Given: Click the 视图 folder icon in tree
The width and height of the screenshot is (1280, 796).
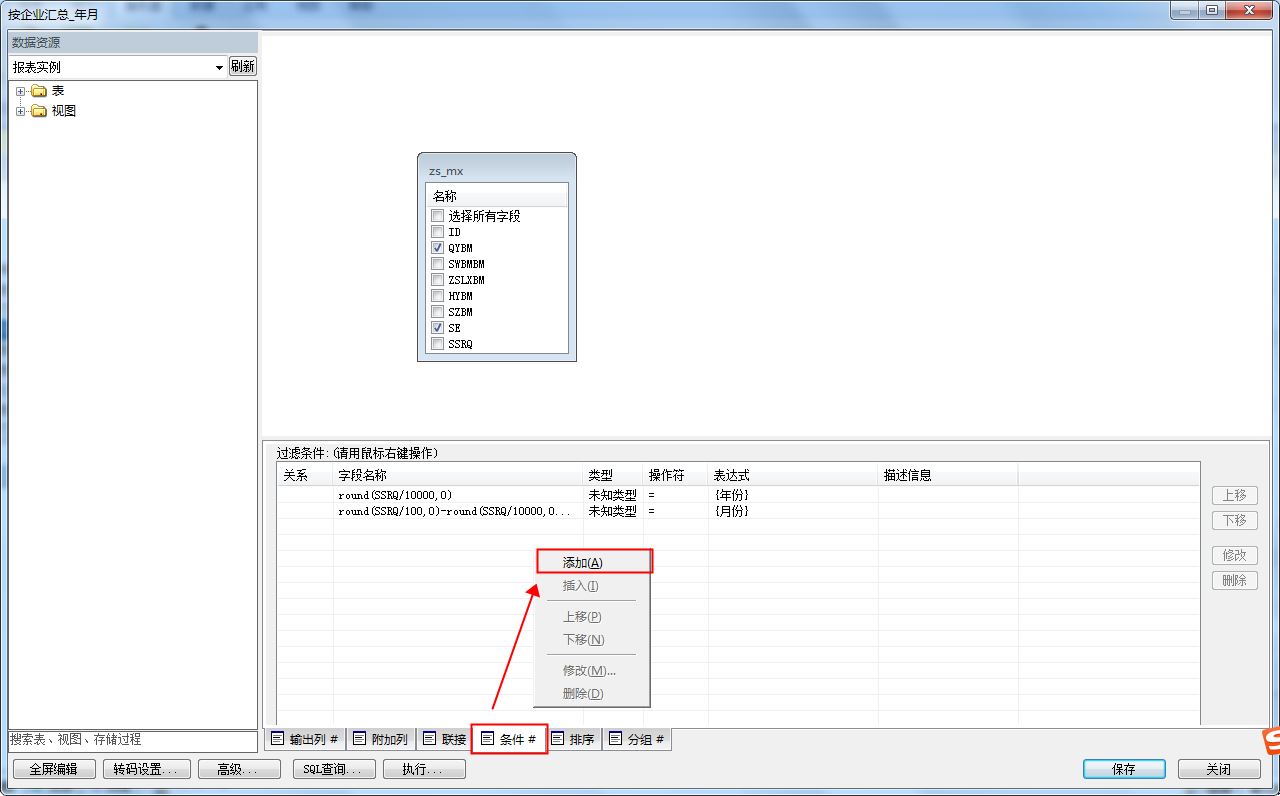Looking at the screenshot, I should point(39,111).
